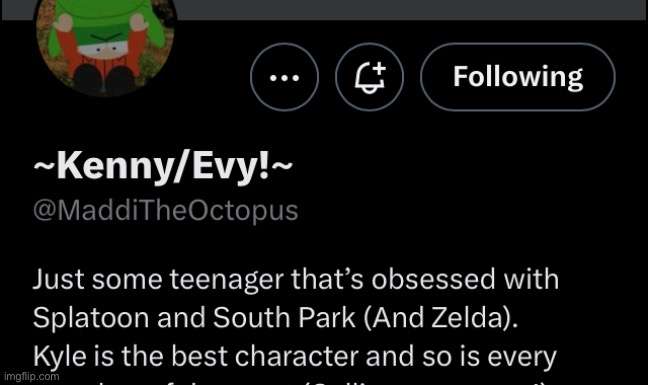Image resolution: width=648 pixels, height=385 pixels.
Task: Open the imgflip.com watermark link
Action: click(x=31, y=376)
